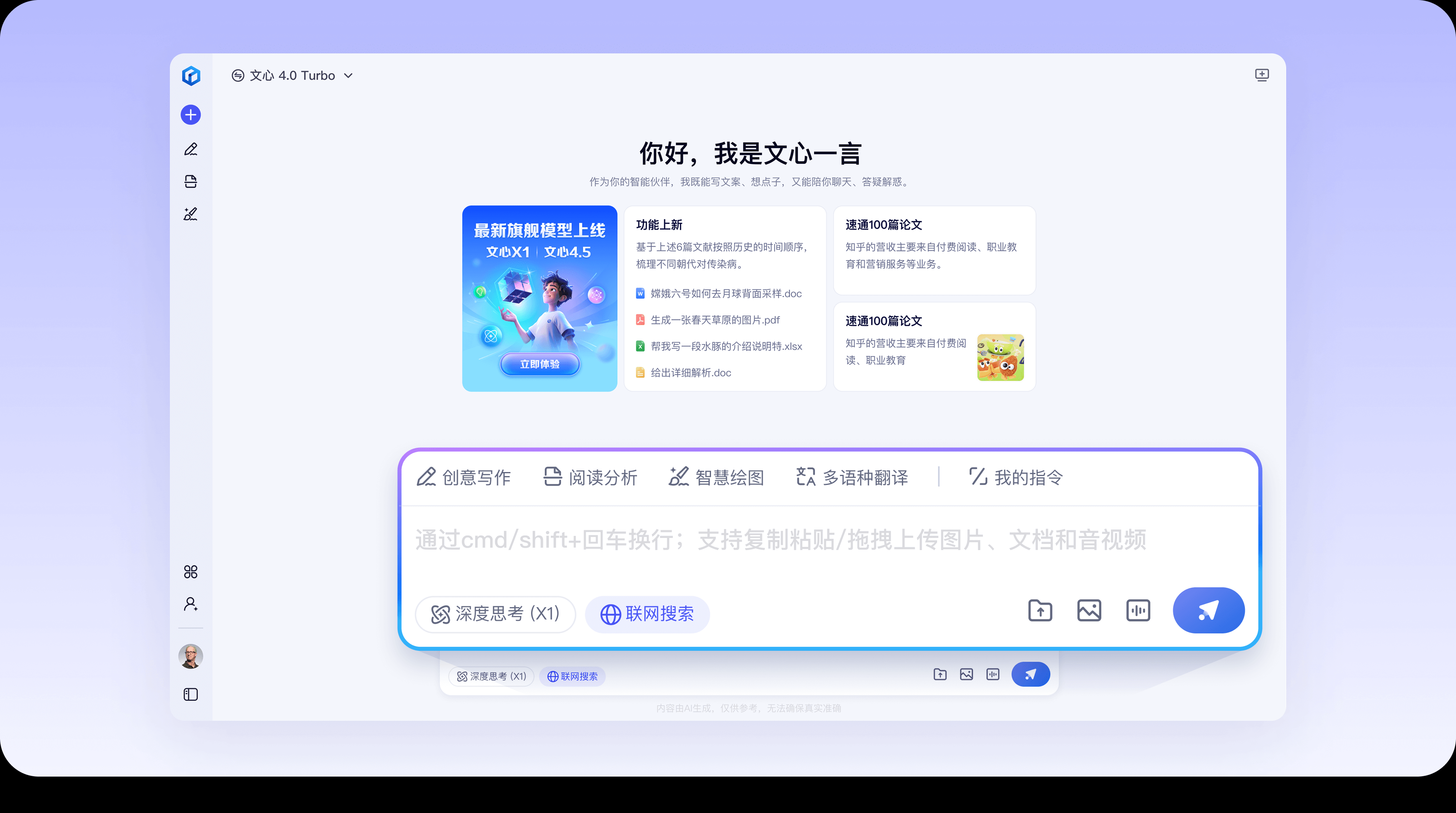
Task: Select the 创意写作 tab
Action: (463, 477)
